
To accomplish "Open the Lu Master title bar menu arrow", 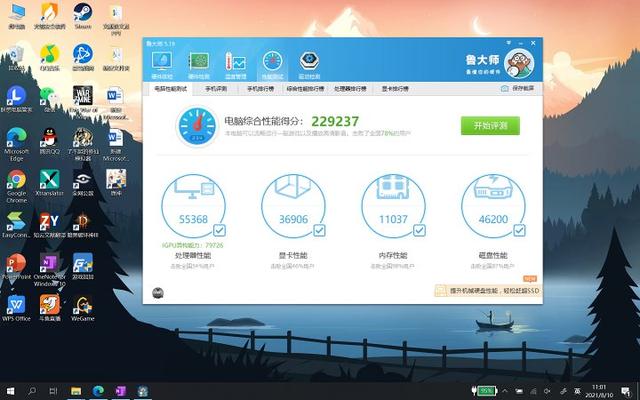I will click(509, 43).
